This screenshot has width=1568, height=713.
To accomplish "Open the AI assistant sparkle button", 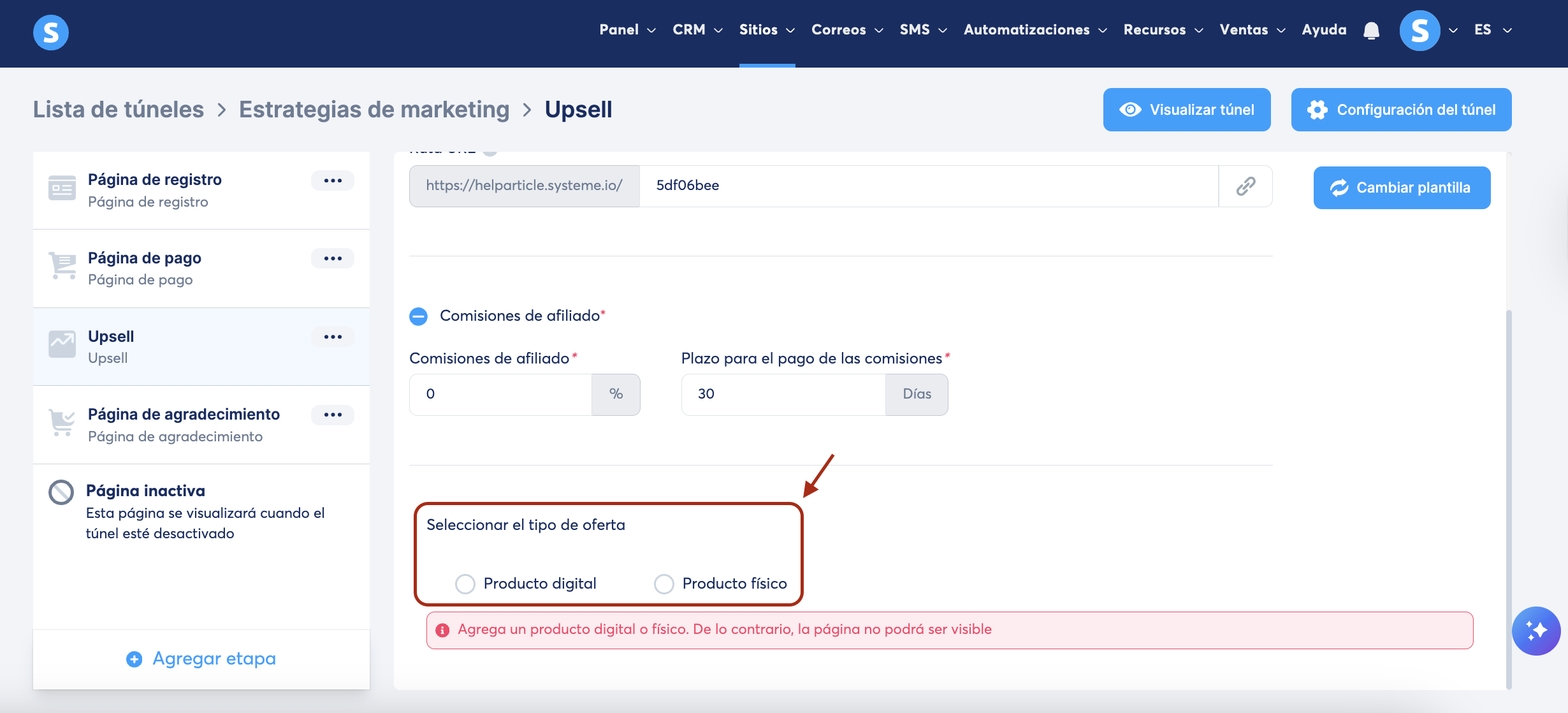I will (1536, 631).
